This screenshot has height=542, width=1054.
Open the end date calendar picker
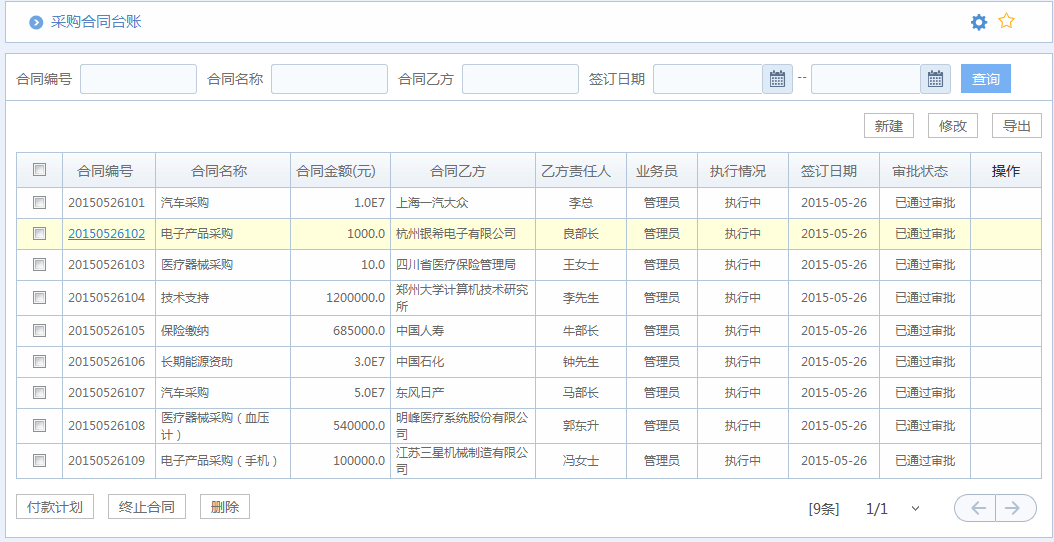(x=935, y=79)
